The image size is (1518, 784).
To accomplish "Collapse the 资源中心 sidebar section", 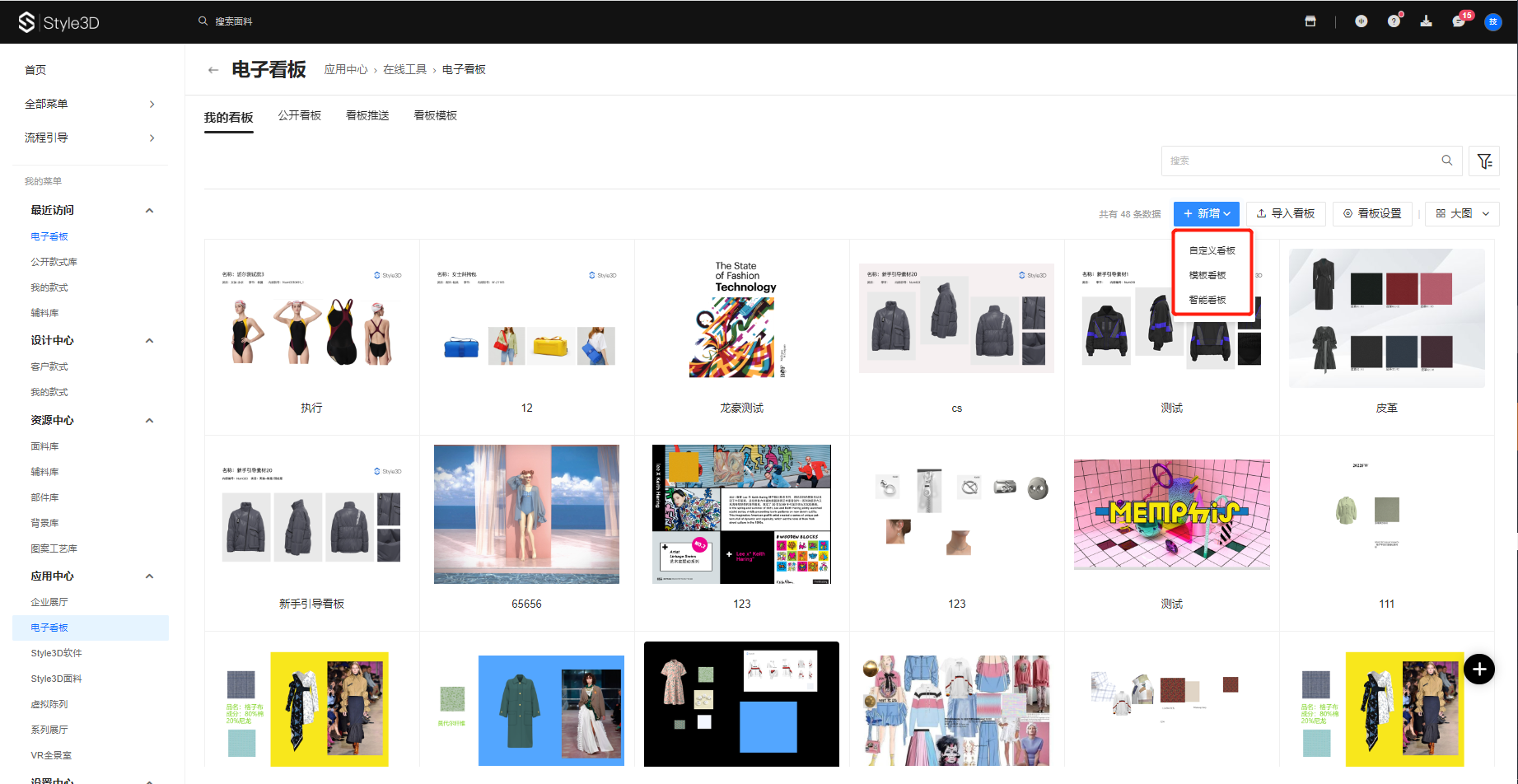I will tap(149, 421).
